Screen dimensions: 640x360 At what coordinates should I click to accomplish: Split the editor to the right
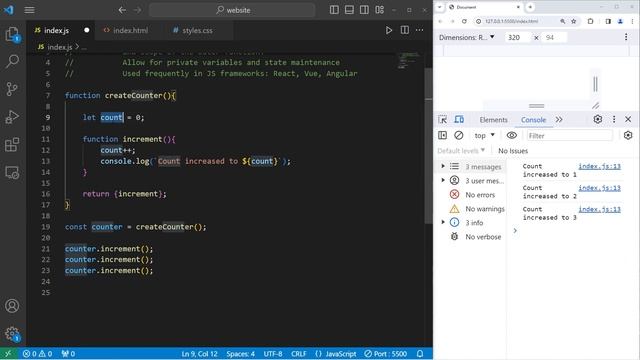click(x=404, y=30)
